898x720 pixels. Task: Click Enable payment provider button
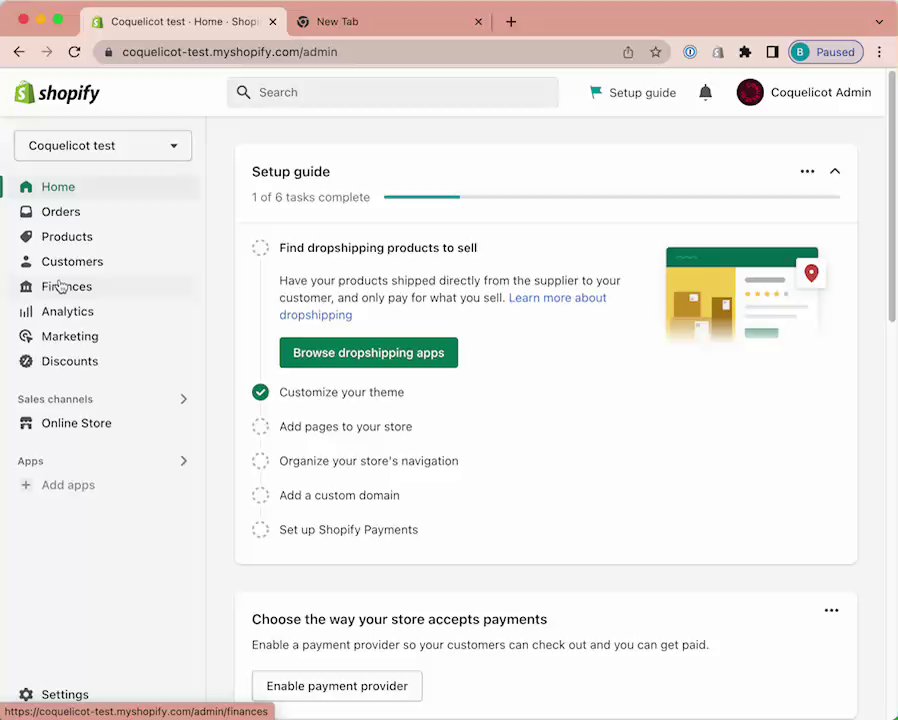pyautogui.click(x=337, y=686)
